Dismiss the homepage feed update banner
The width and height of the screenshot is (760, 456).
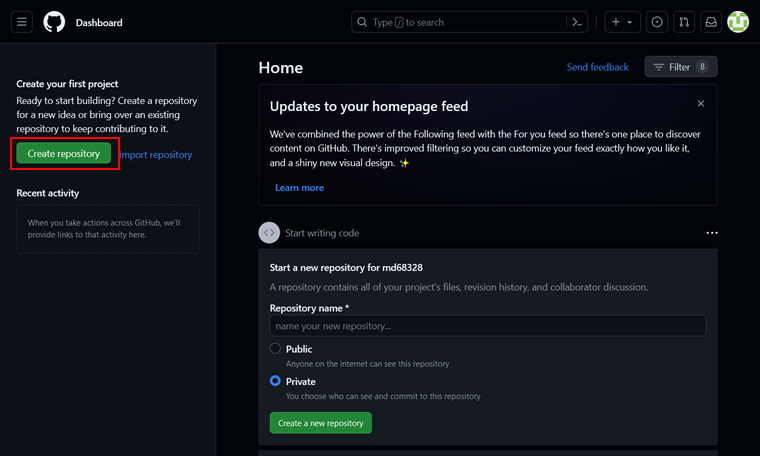(x=701, y=103)
